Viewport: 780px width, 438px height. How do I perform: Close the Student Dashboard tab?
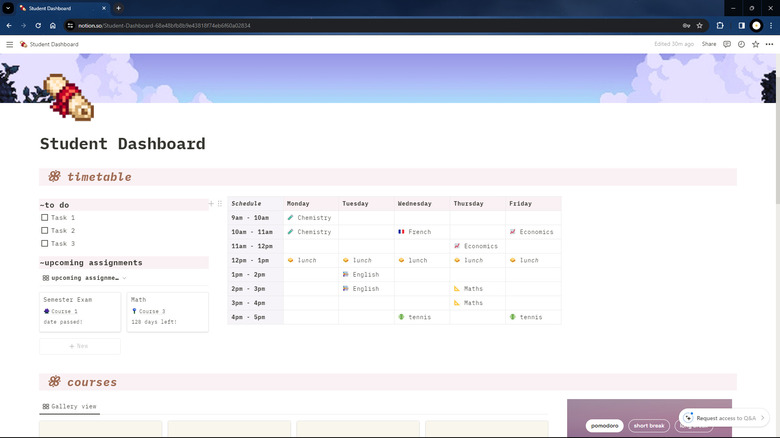tap(104, 8)
